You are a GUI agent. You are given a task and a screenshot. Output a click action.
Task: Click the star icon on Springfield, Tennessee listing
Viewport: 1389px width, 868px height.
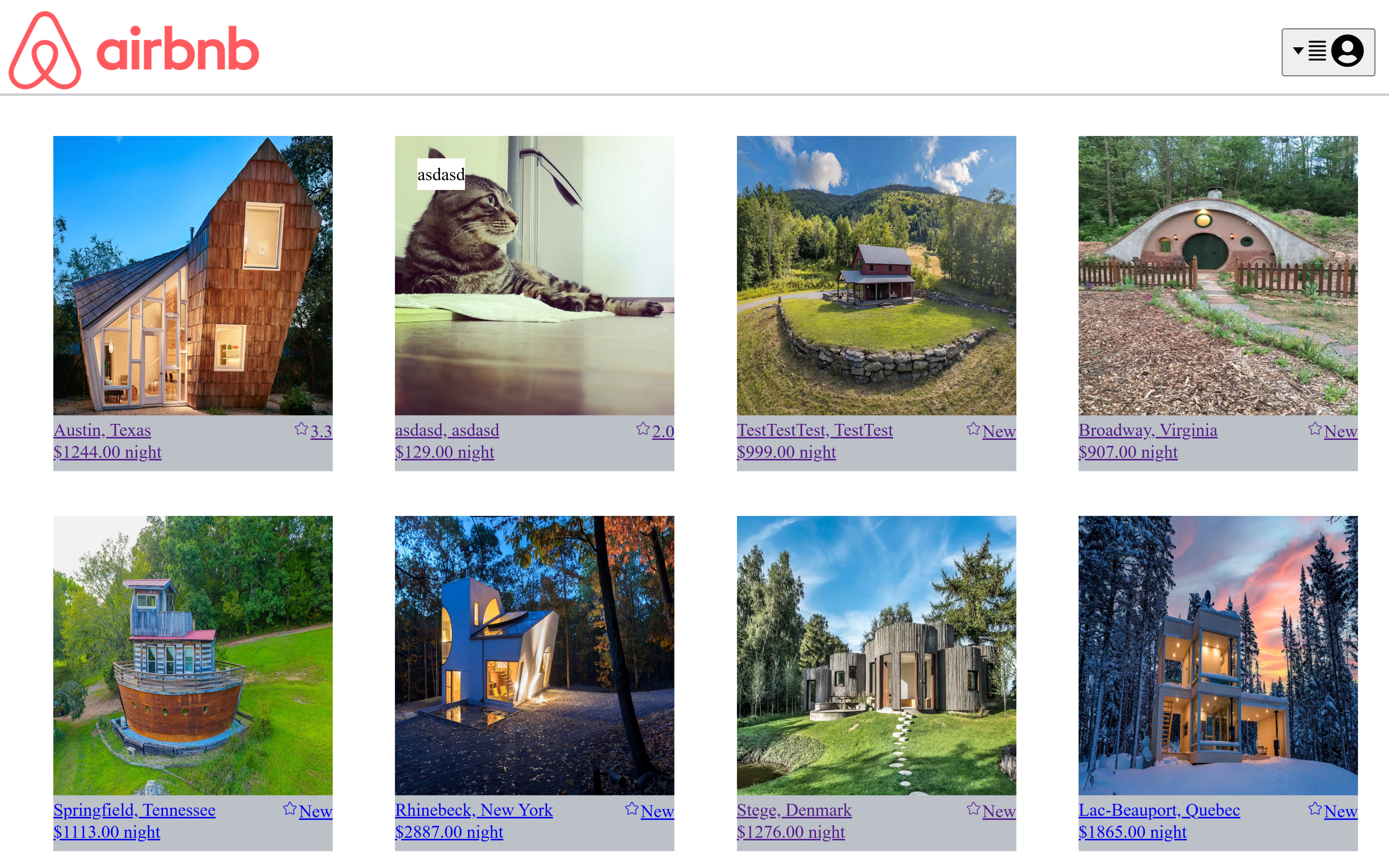(290, 809)
